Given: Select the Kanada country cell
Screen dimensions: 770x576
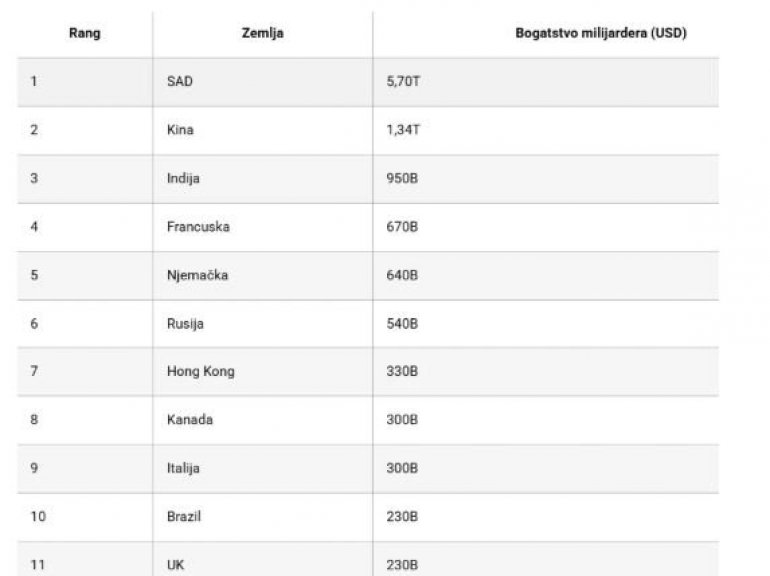Looking at the screenshot, I should [189, 420].
